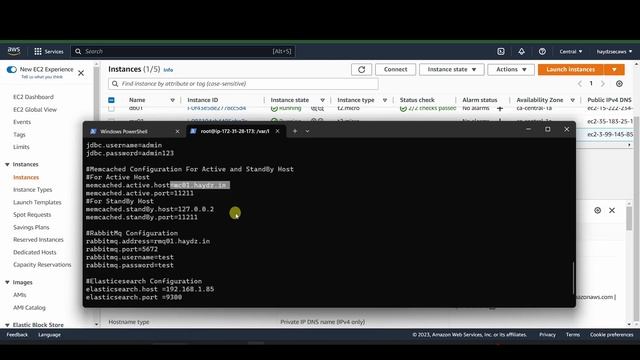Open details panel settings gear

click(x=598, y=210)
